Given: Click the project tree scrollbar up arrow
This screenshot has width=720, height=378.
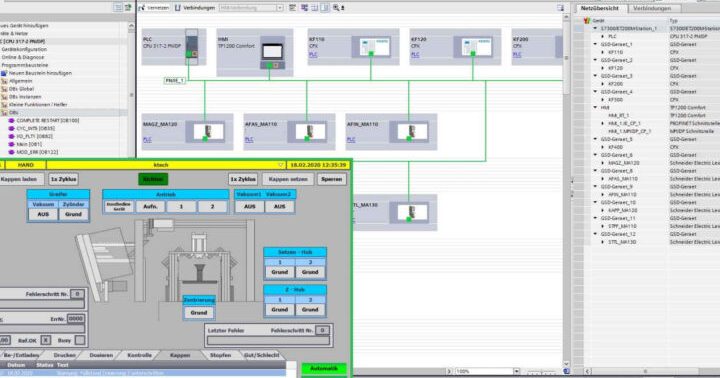Looking at the screenshot, I should click(131, 26).
